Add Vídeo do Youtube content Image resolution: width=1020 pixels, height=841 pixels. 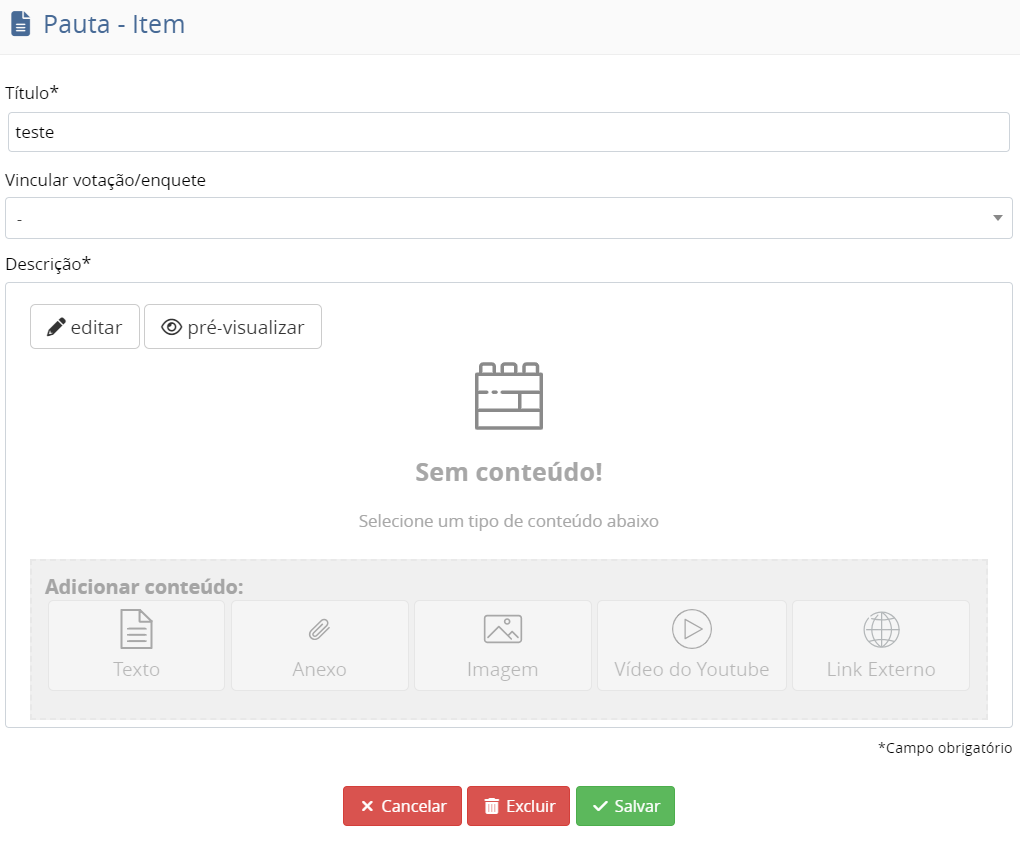coord(691,645)
